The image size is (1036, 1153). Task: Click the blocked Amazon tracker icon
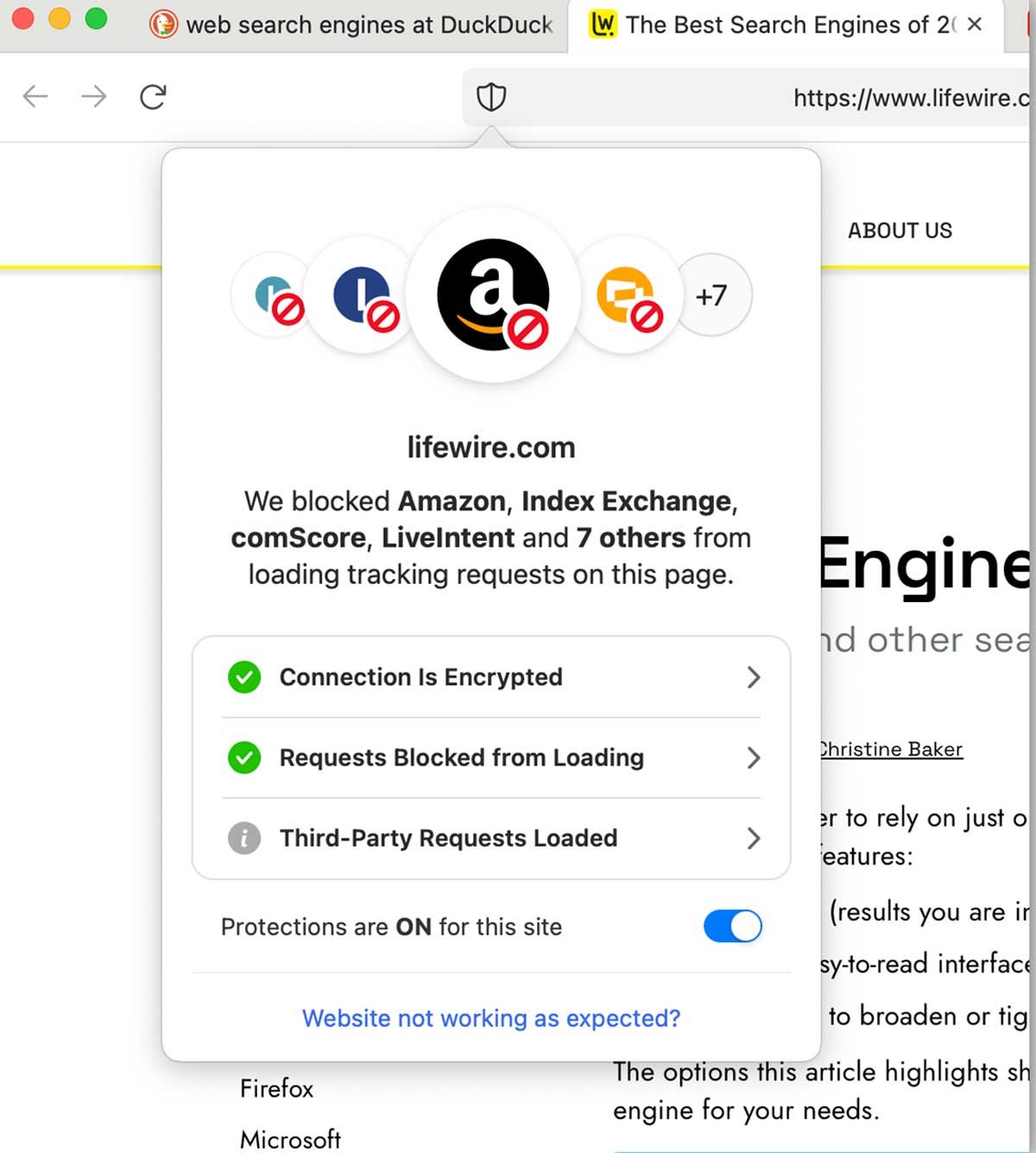(x=493, y=295)
